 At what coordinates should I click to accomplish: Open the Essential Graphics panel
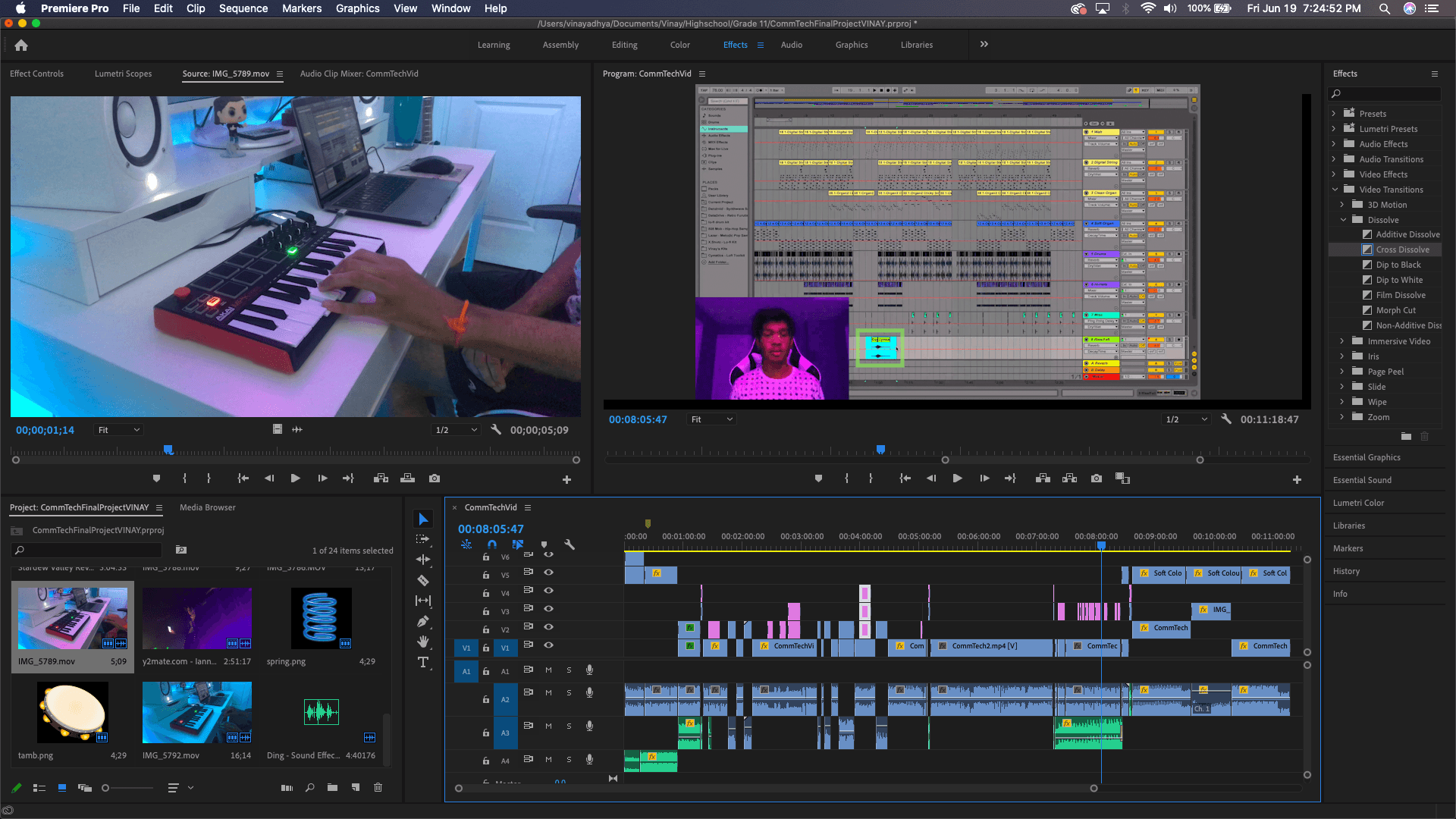tap(1367, 457)
